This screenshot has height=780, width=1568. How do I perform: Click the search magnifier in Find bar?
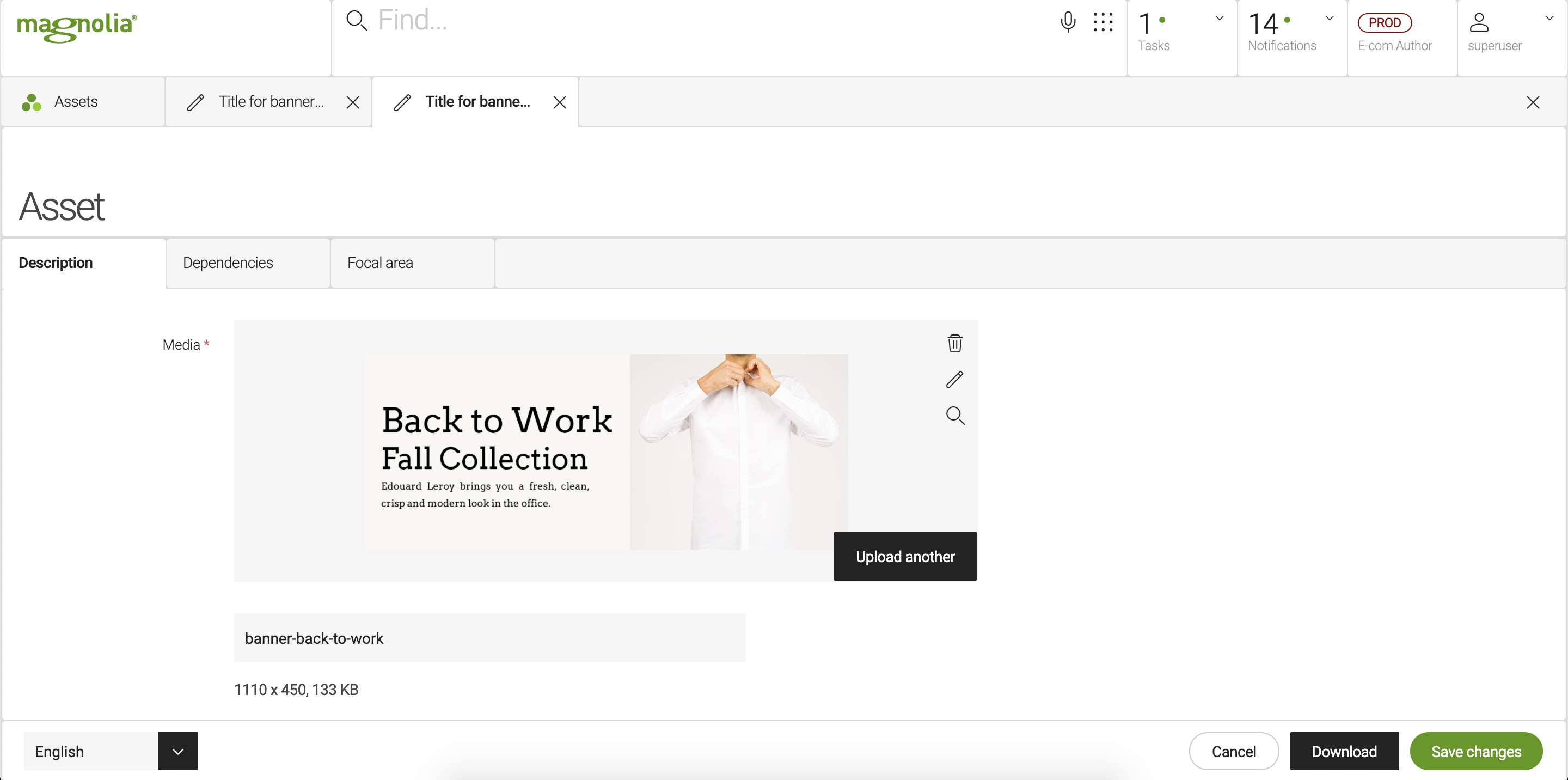356,21
